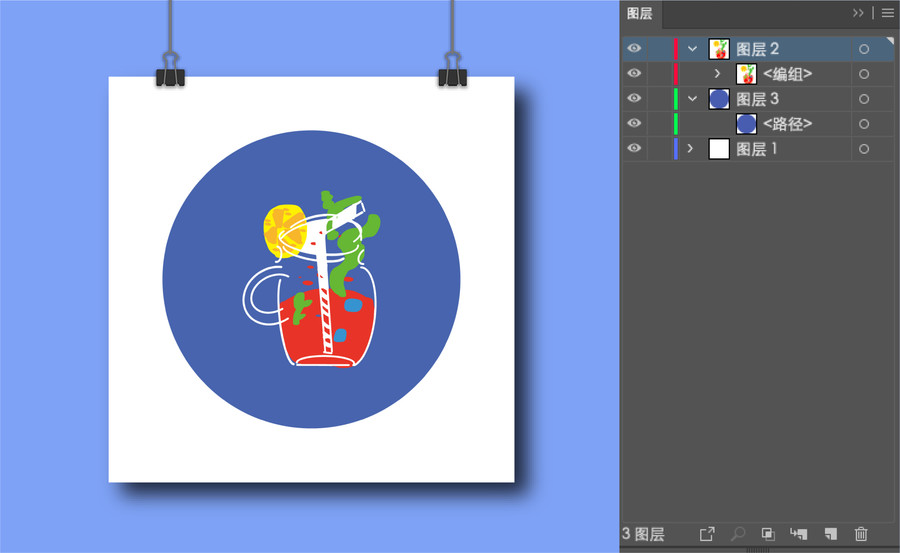900x553 pixels.
Task: Click the Collect for Export icon
Action: click(x=707, y=534)
